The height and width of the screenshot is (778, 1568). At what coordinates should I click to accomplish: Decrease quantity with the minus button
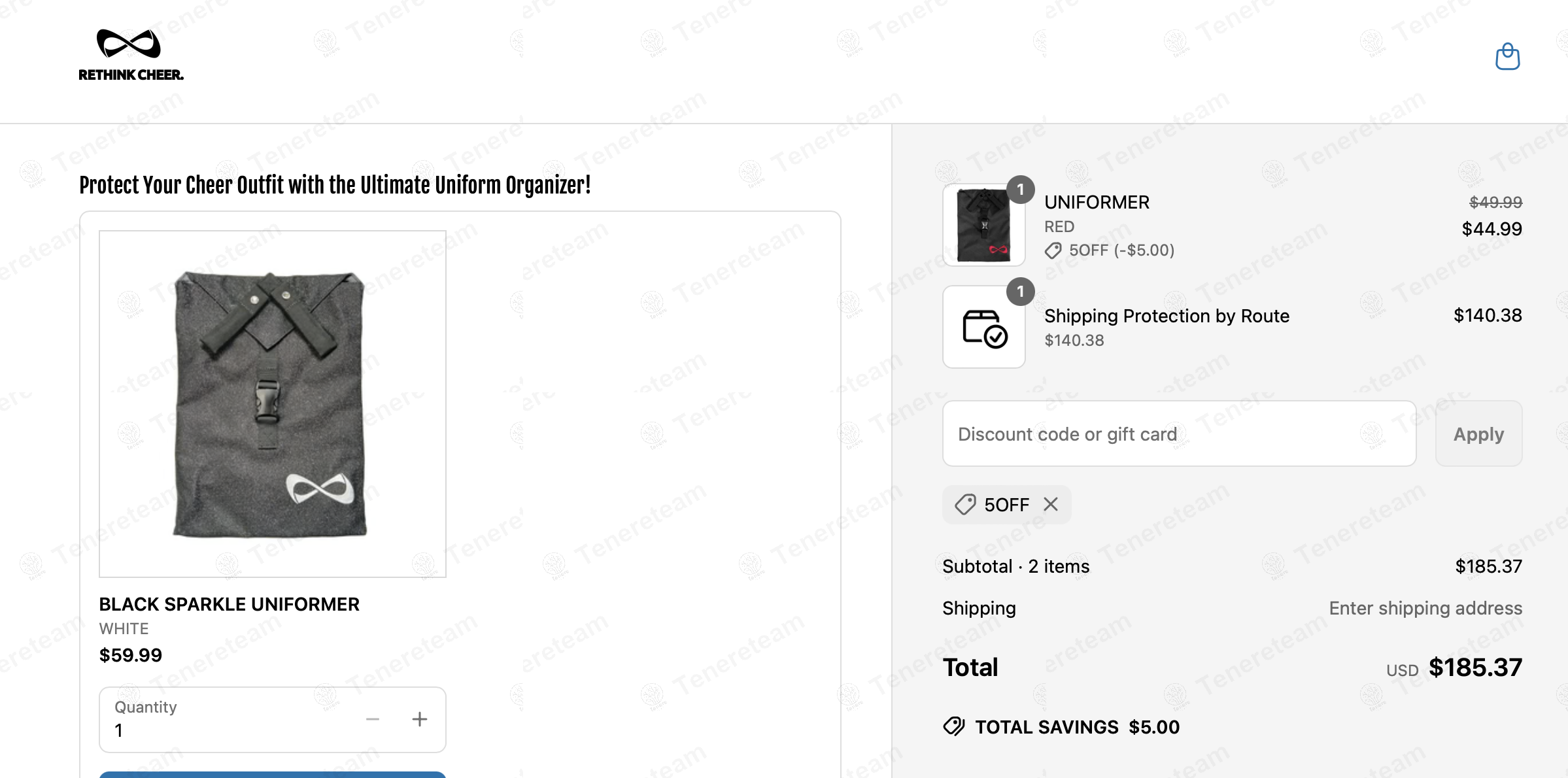tap(373, 719)
